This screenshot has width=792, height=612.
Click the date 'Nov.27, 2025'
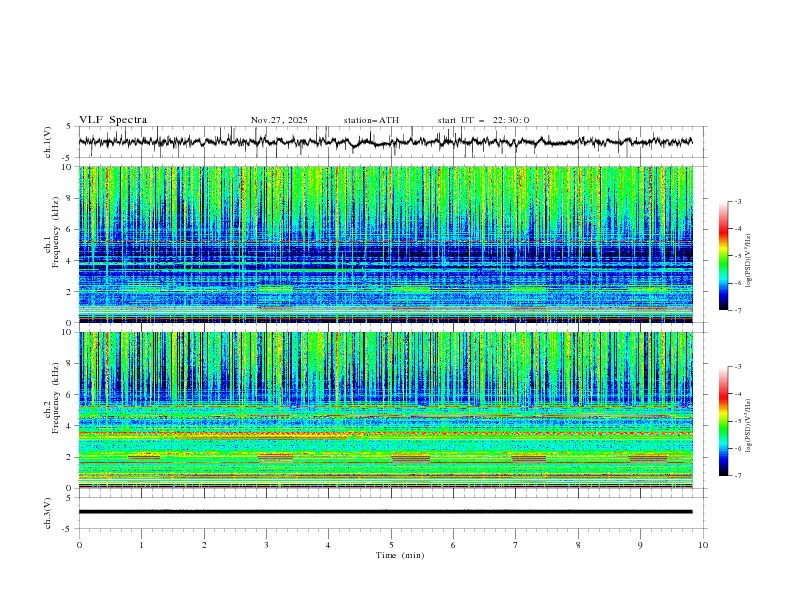click(279, 120)
